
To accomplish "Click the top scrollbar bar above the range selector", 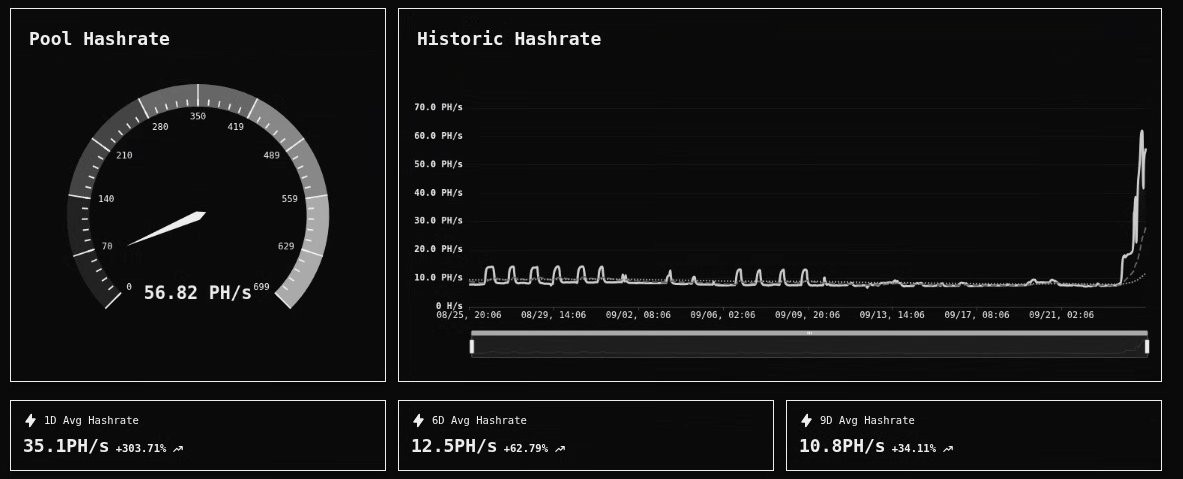I will pos(809,333).
